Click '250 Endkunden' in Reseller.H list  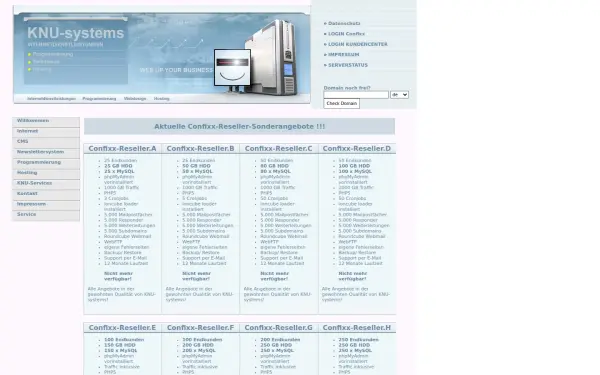tap(358, 340)
